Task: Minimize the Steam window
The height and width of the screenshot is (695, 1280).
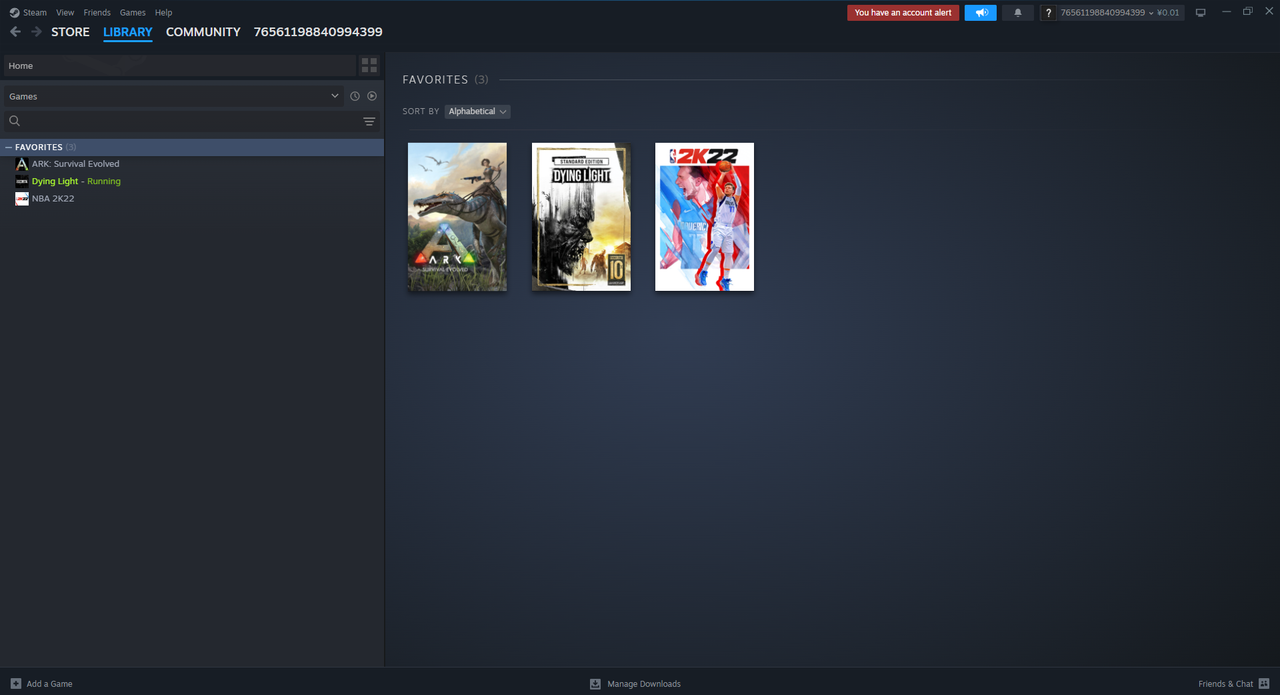Action: point(1227,12)
